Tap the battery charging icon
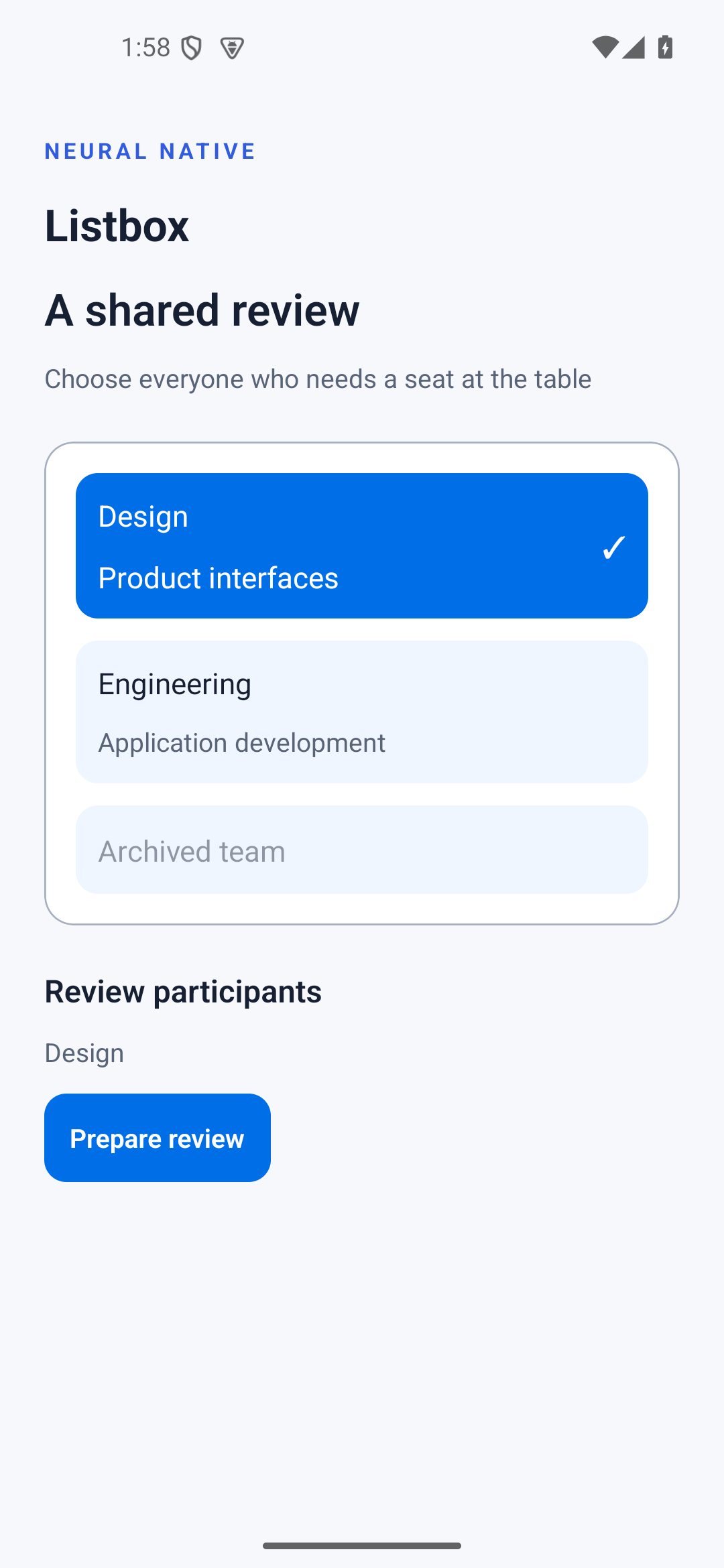Viewport: 724px width, 1568px height. 665,48
